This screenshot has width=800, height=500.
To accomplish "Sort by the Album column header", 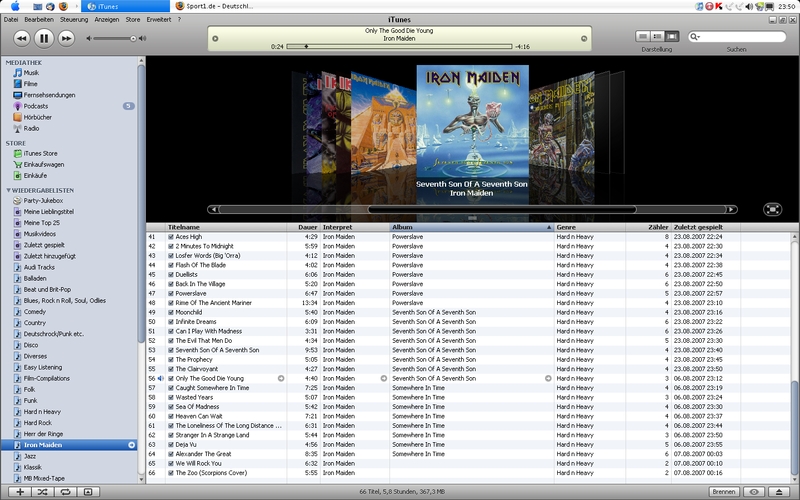I will (471, 228).
